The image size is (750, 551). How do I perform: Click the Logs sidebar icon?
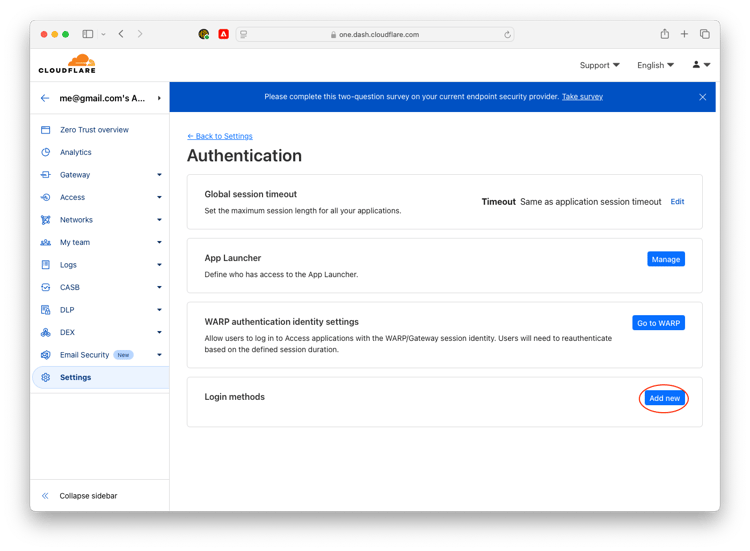pos(45,264)
